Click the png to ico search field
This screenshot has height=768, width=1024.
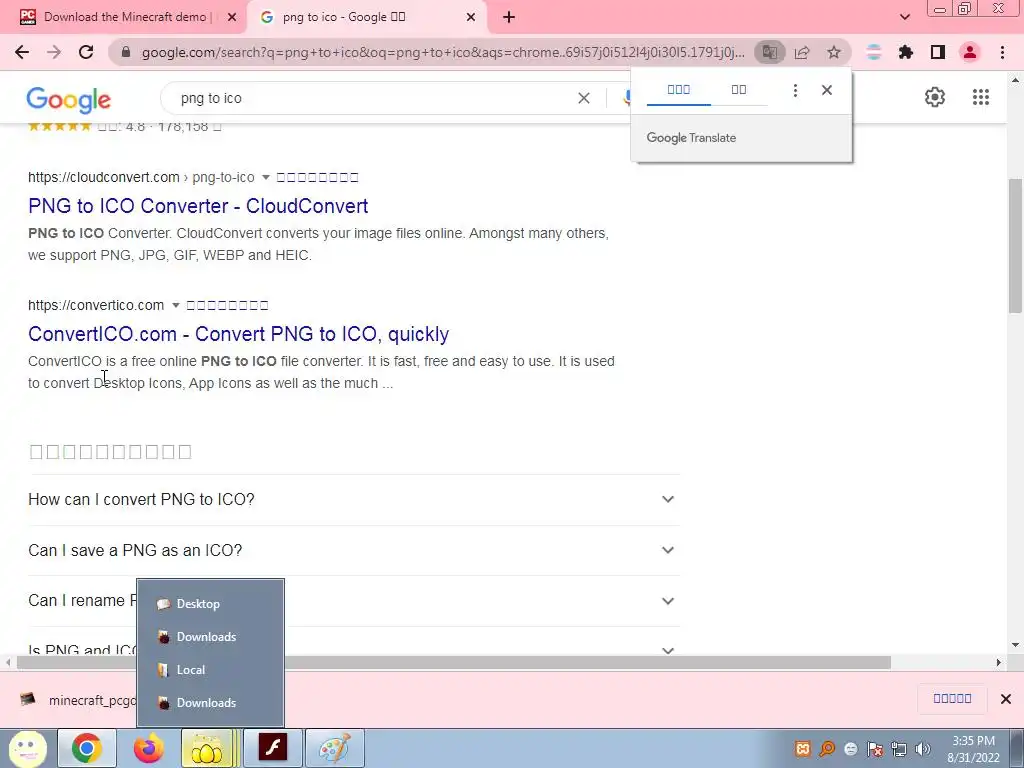pyautogui.click(x=372, y=98)
